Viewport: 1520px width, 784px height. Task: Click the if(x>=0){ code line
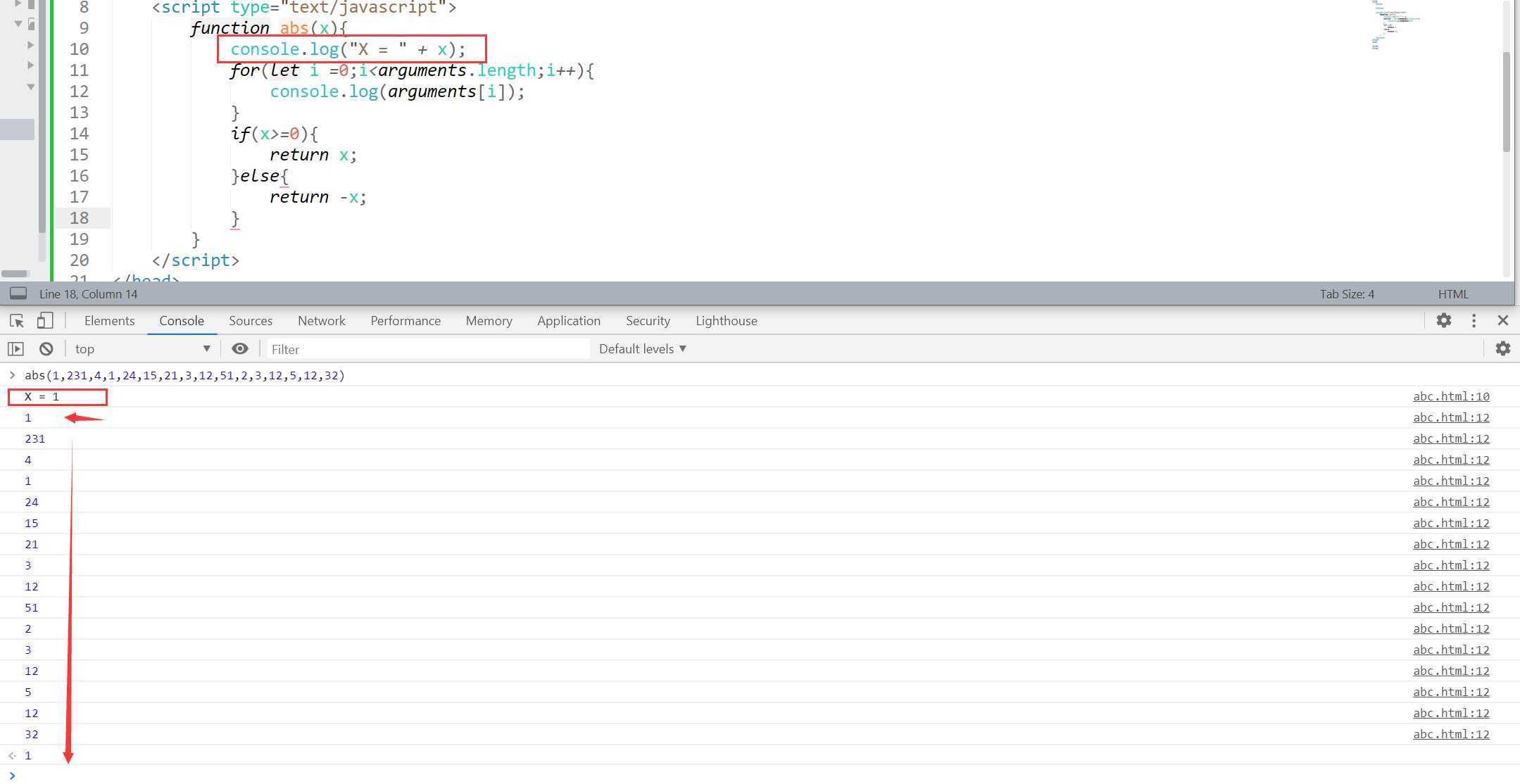[x=275, y=134]
